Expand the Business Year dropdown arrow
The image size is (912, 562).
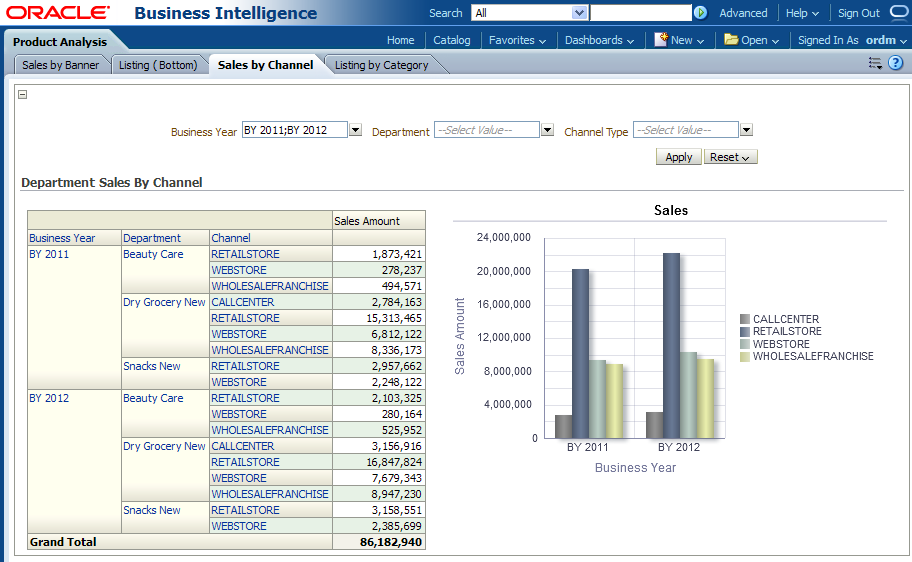(x=355, y=130)
